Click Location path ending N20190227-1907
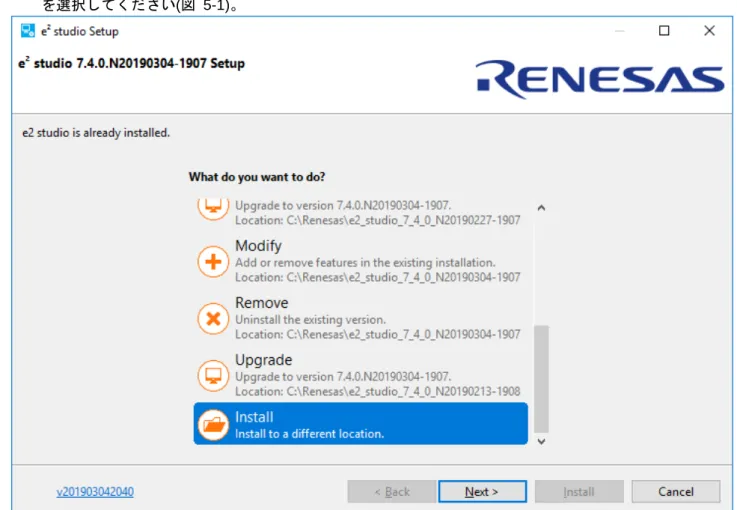This screenshot has height=510, width=737. [x=377, y=220]
